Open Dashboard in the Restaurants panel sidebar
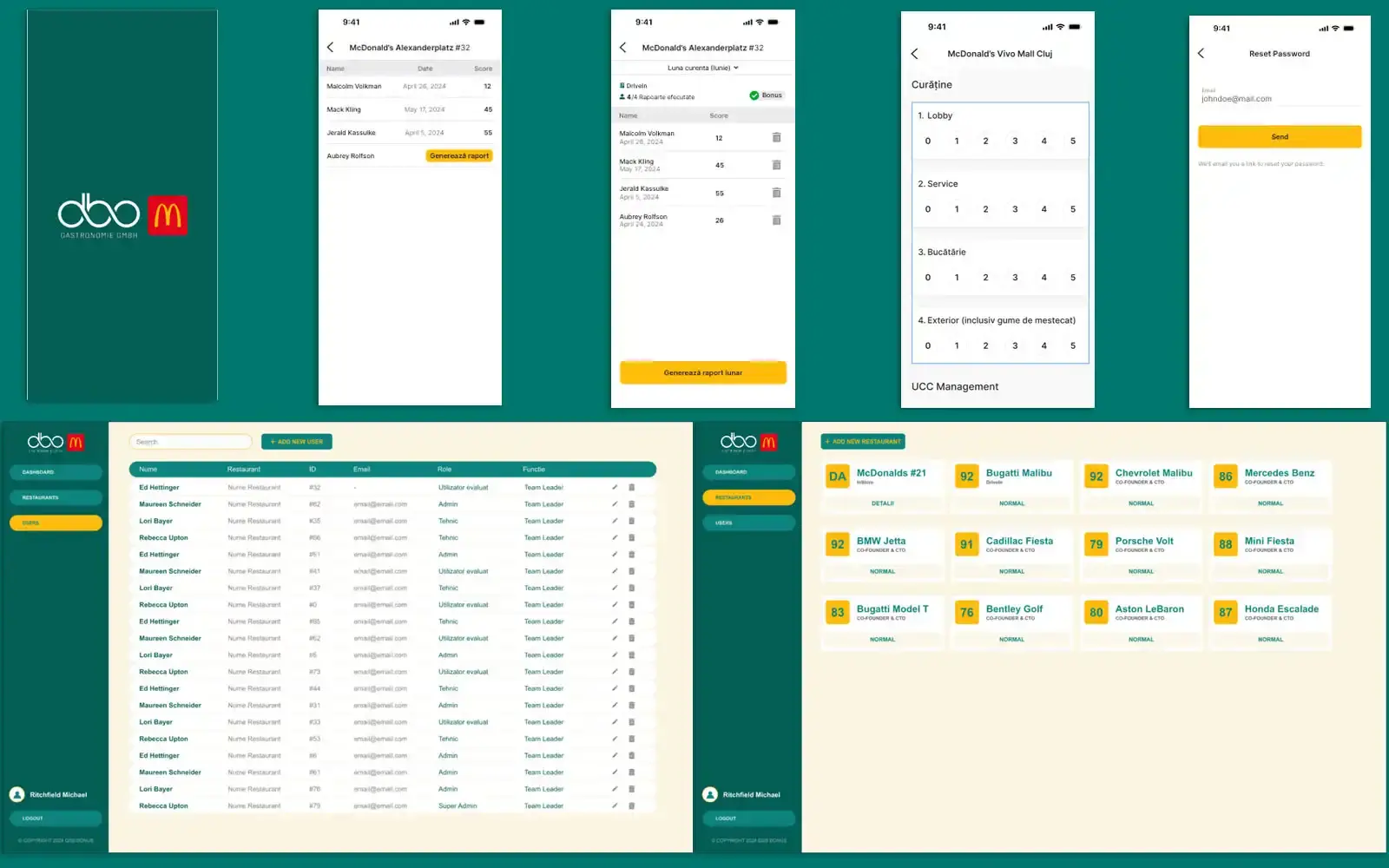The image size is (1389, 868). point(749,472)
